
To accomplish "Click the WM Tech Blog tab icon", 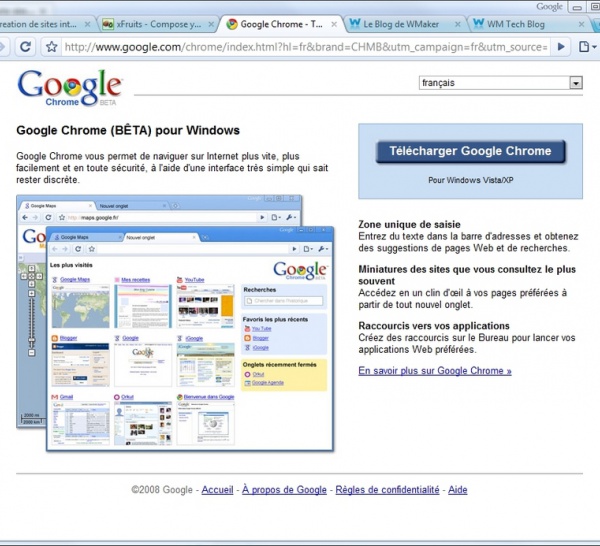I will pos(480,23).
